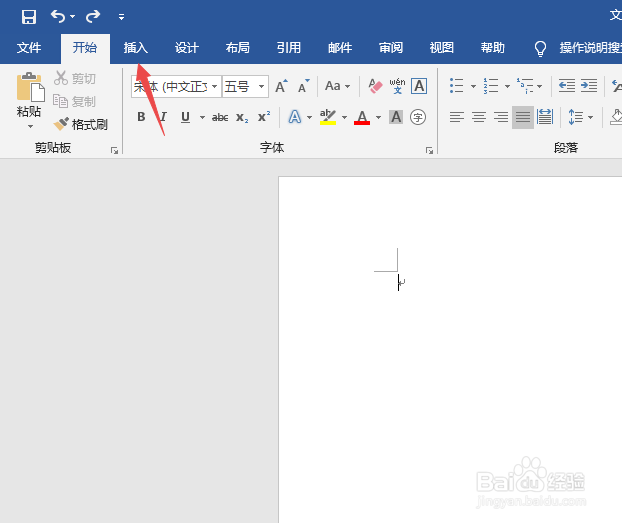Open the undo history dropdown arrow

click(x=72, y=17)
